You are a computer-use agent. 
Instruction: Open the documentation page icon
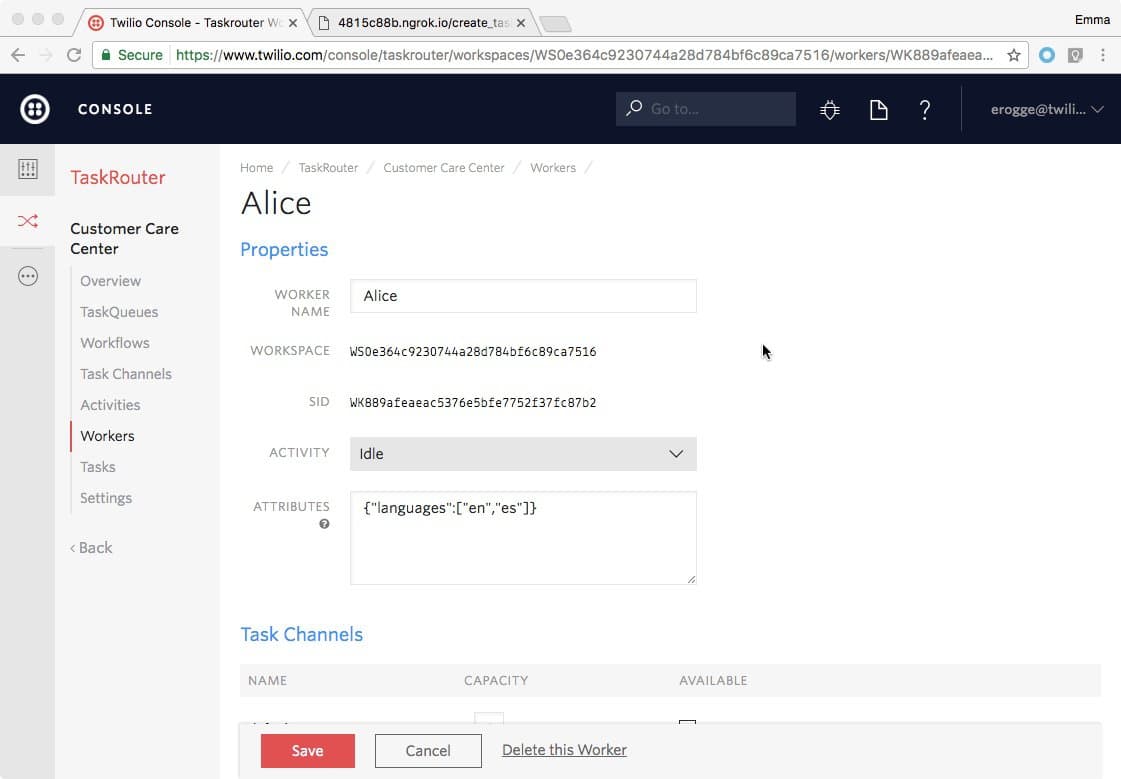(878, 109)
